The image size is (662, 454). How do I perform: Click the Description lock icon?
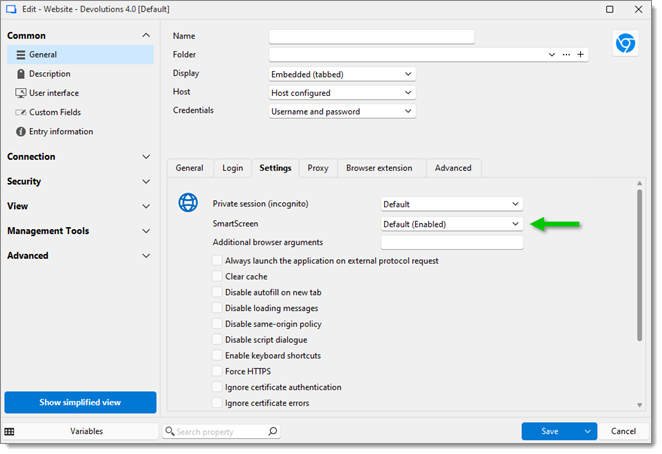[21, 74]
